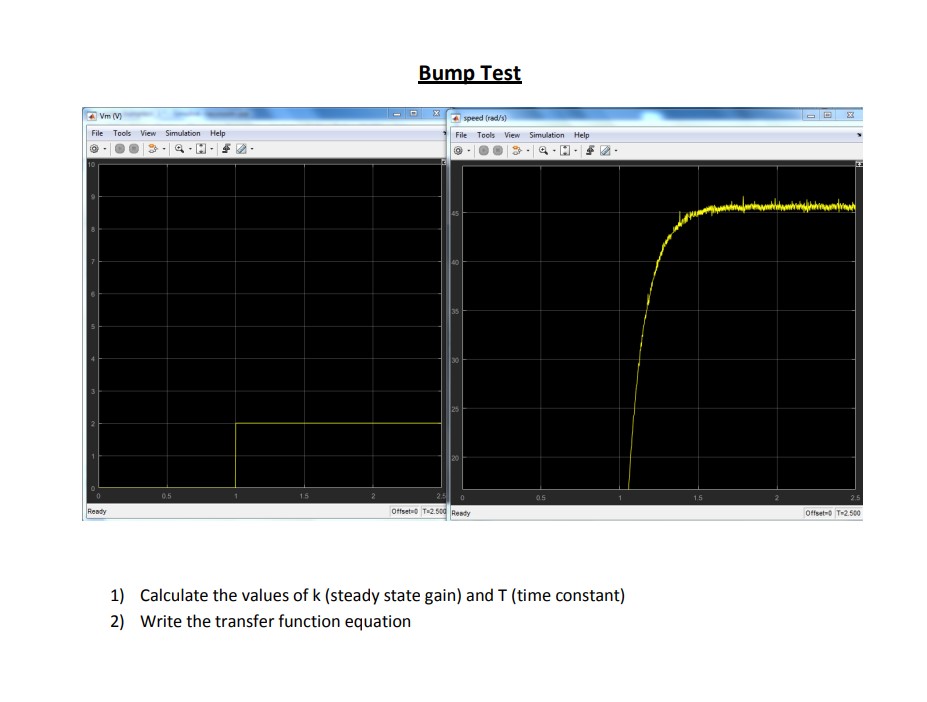Click the Run button on speed scope toolbar
Screen dimensions: 927x702
click(x=483, y=150)
